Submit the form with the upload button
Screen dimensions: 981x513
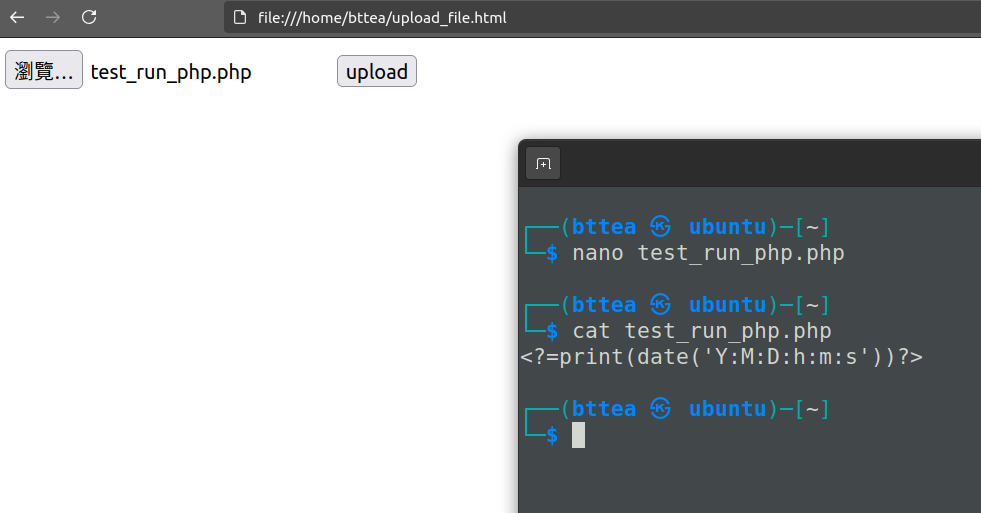click(x=377, y=71)
